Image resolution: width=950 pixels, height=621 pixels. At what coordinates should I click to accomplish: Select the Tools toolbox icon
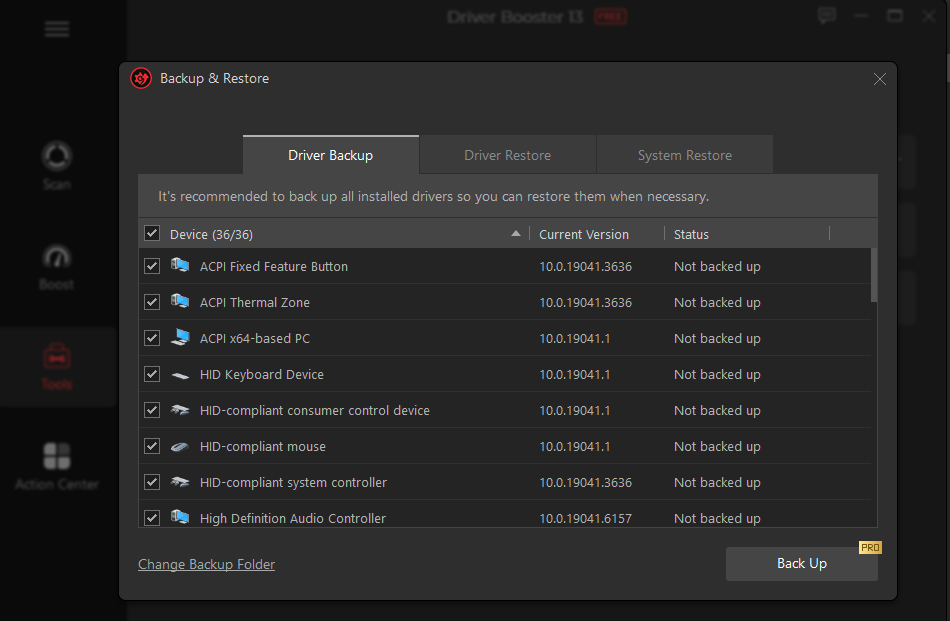click(56, 357)
